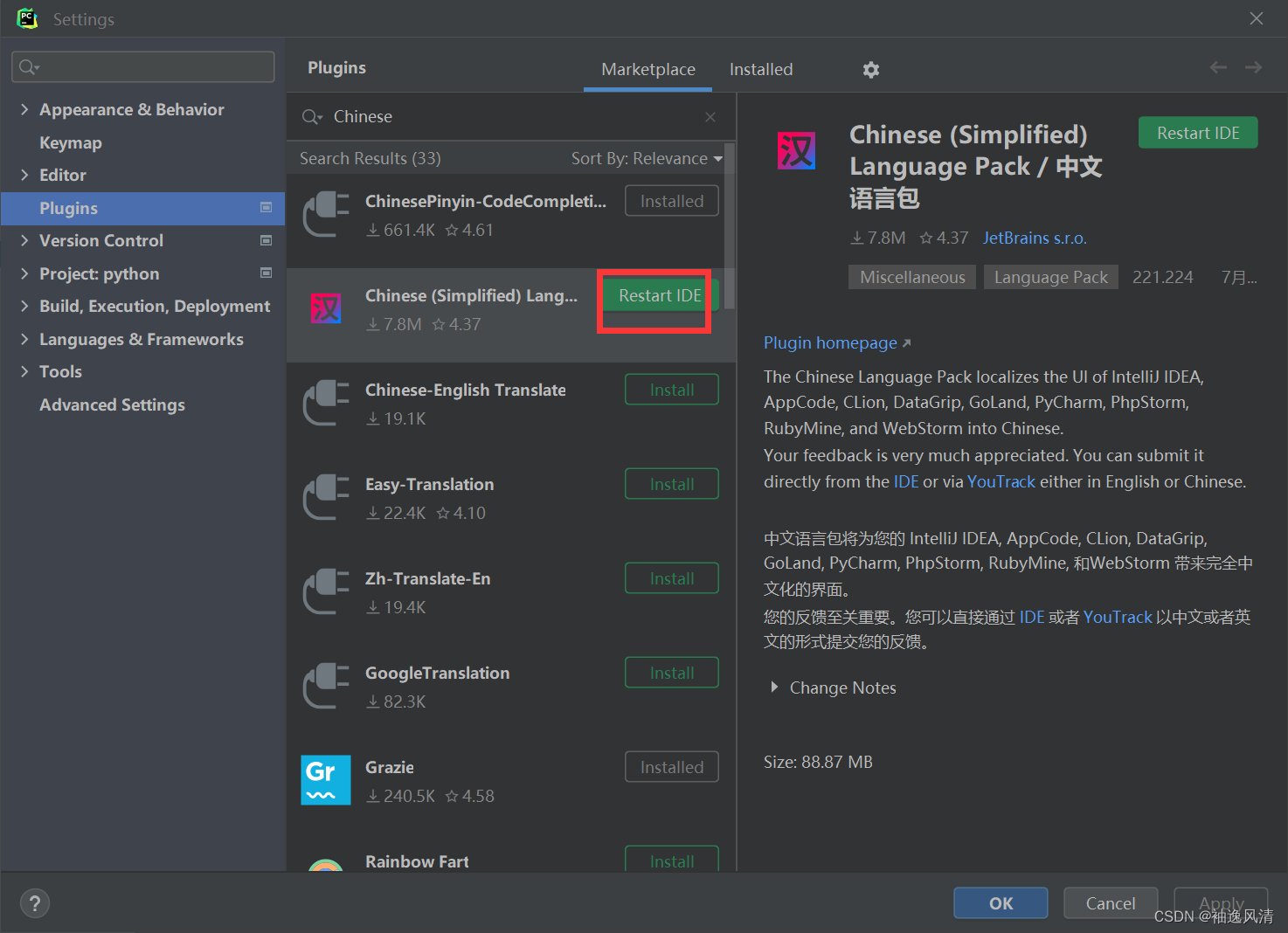
Task: Select Keymap in settings tree
Action: (71, 142)
